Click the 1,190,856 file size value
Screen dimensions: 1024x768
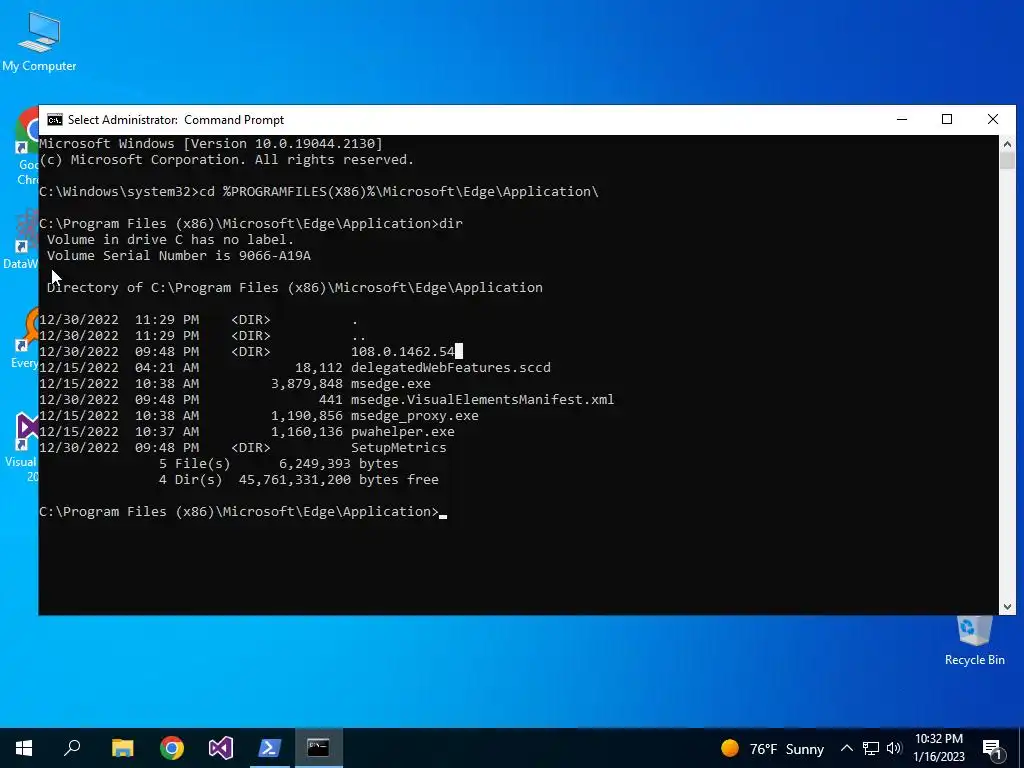point(306,416)
